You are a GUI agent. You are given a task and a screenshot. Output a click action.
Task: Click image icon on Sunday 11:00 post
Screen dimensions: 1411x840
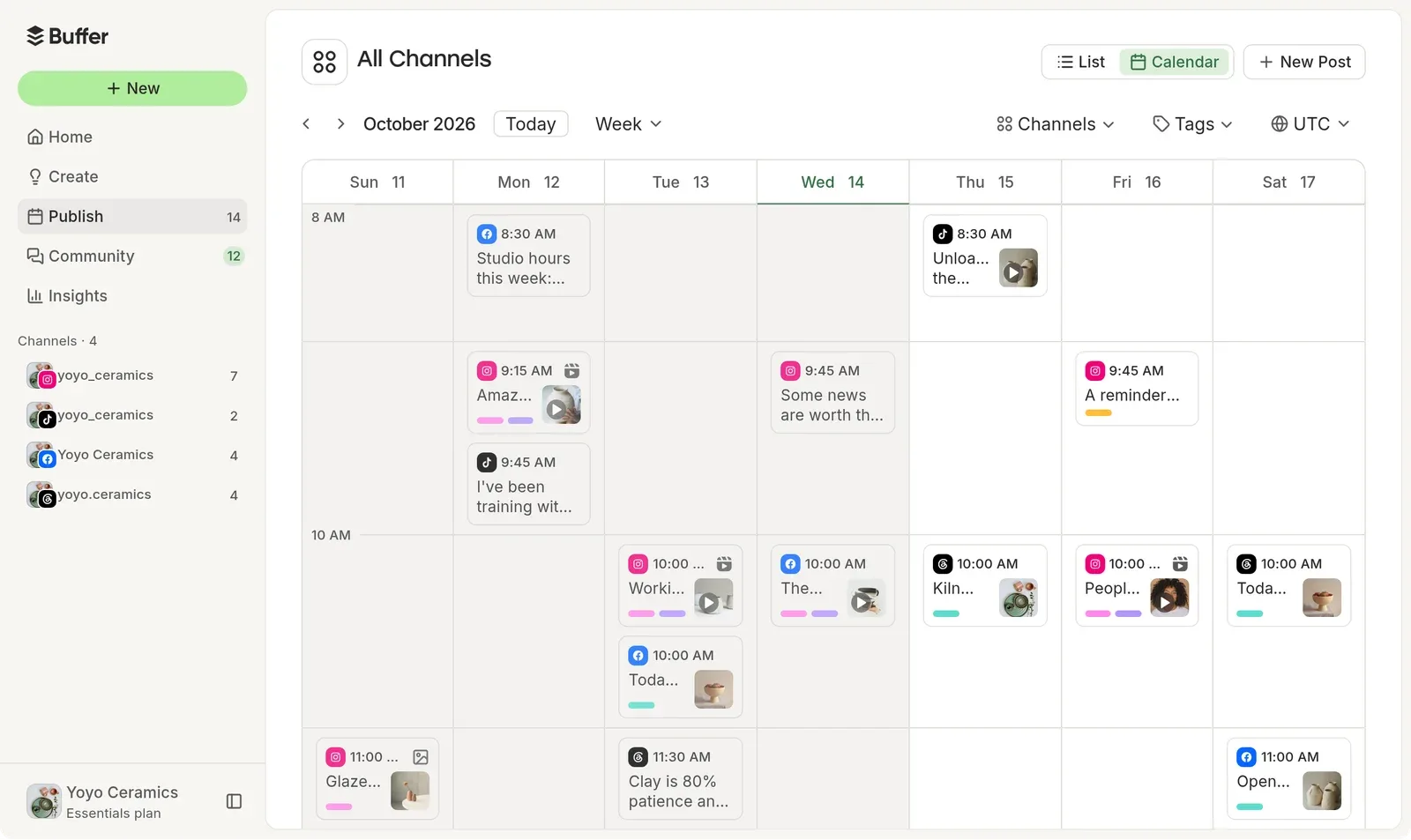(x=421, y=757)
